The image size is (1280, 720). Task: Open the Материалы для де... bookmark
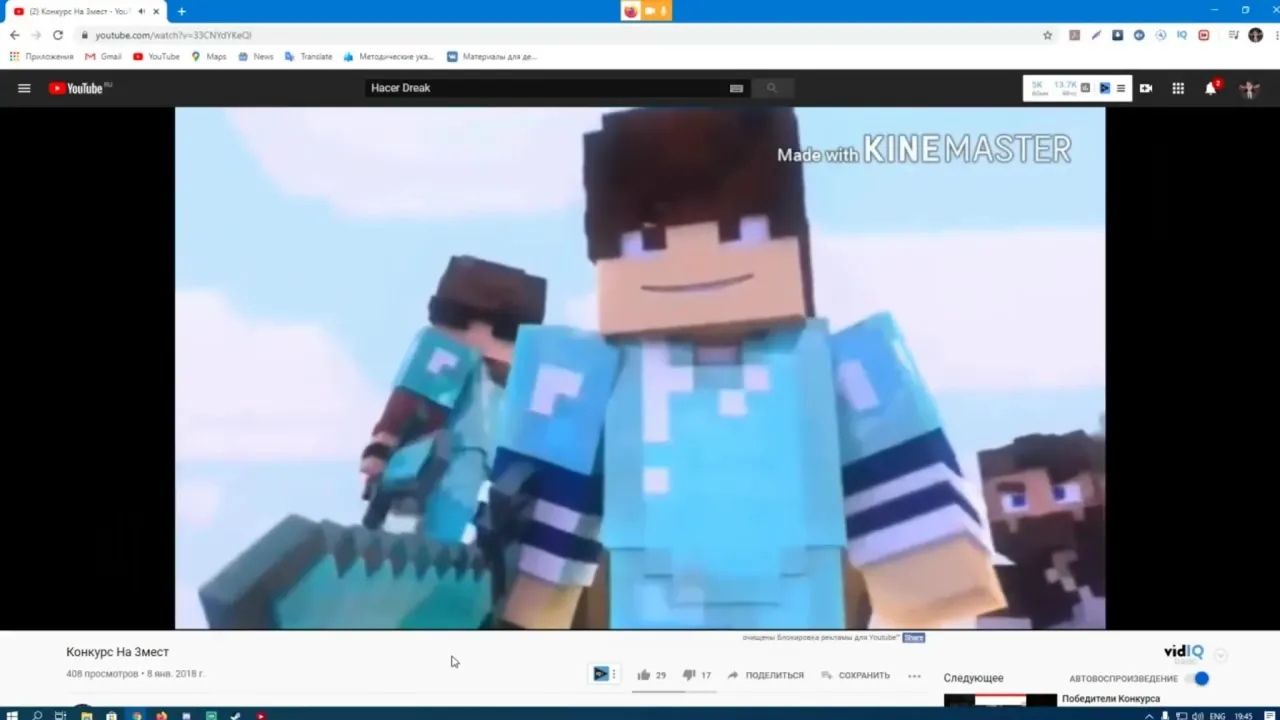492,57
